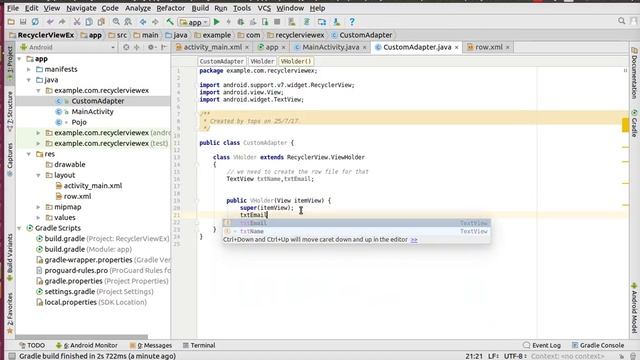Viewport: 640px width, 360px height.
Task: Expand the values folder
Action: tap(39, 218)
